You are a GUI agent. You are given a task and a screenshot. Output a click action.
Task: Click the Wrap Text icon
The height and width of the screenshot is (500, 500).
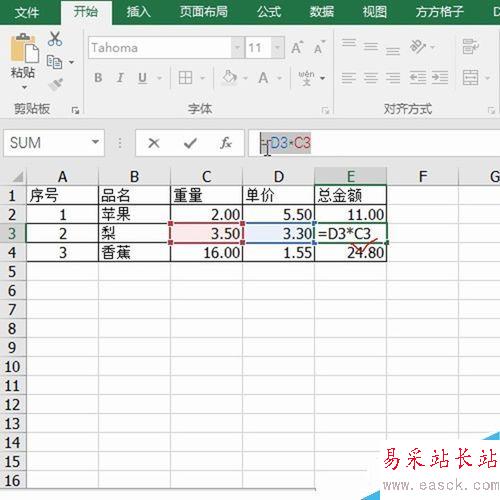pyautogui.click(x=470, y=47)
